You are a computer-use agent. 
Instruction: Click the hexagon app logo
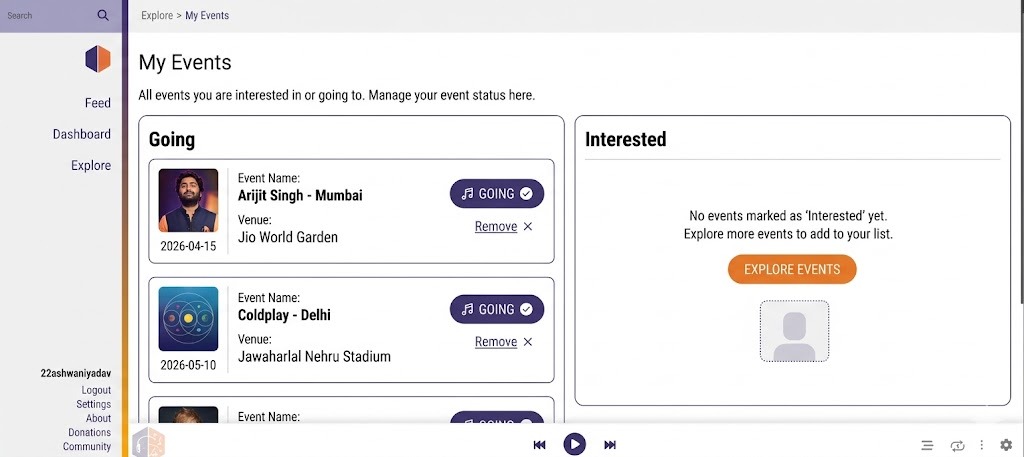98,59
